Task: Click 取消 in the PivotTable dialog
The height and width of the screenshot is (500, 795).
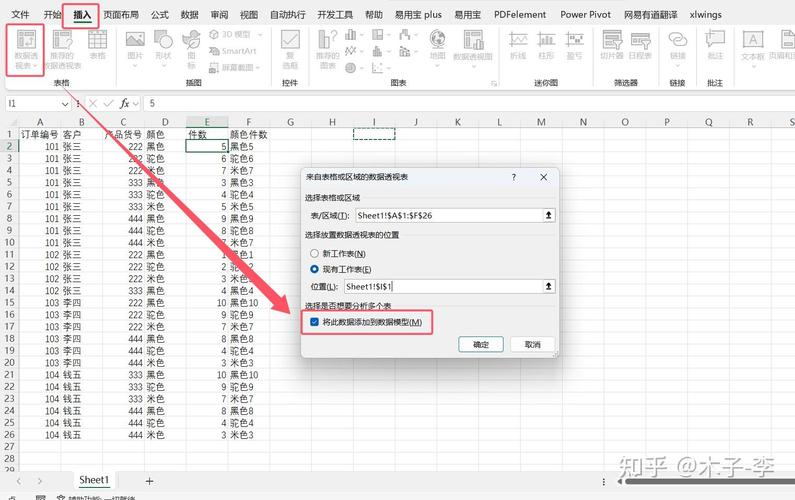Action: coord(532,344)
